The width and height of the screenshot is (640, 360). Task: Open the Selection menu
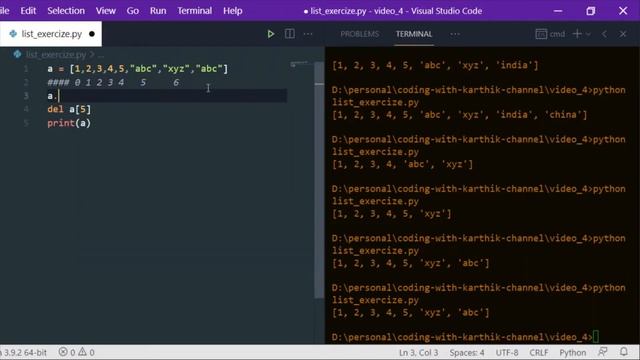(x=66, y=11)
